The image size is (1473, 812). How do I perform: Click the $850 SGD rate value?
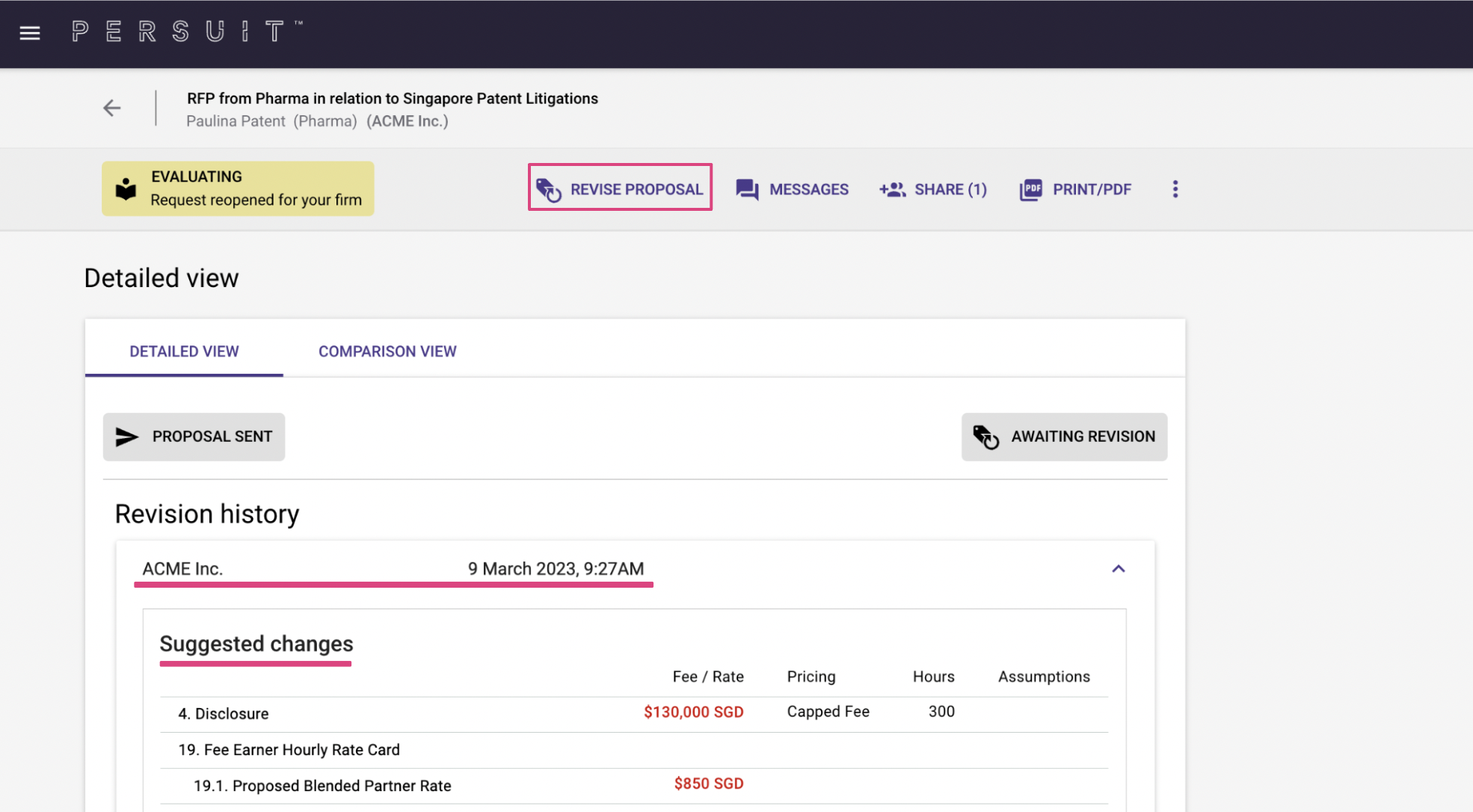[709, 784]
